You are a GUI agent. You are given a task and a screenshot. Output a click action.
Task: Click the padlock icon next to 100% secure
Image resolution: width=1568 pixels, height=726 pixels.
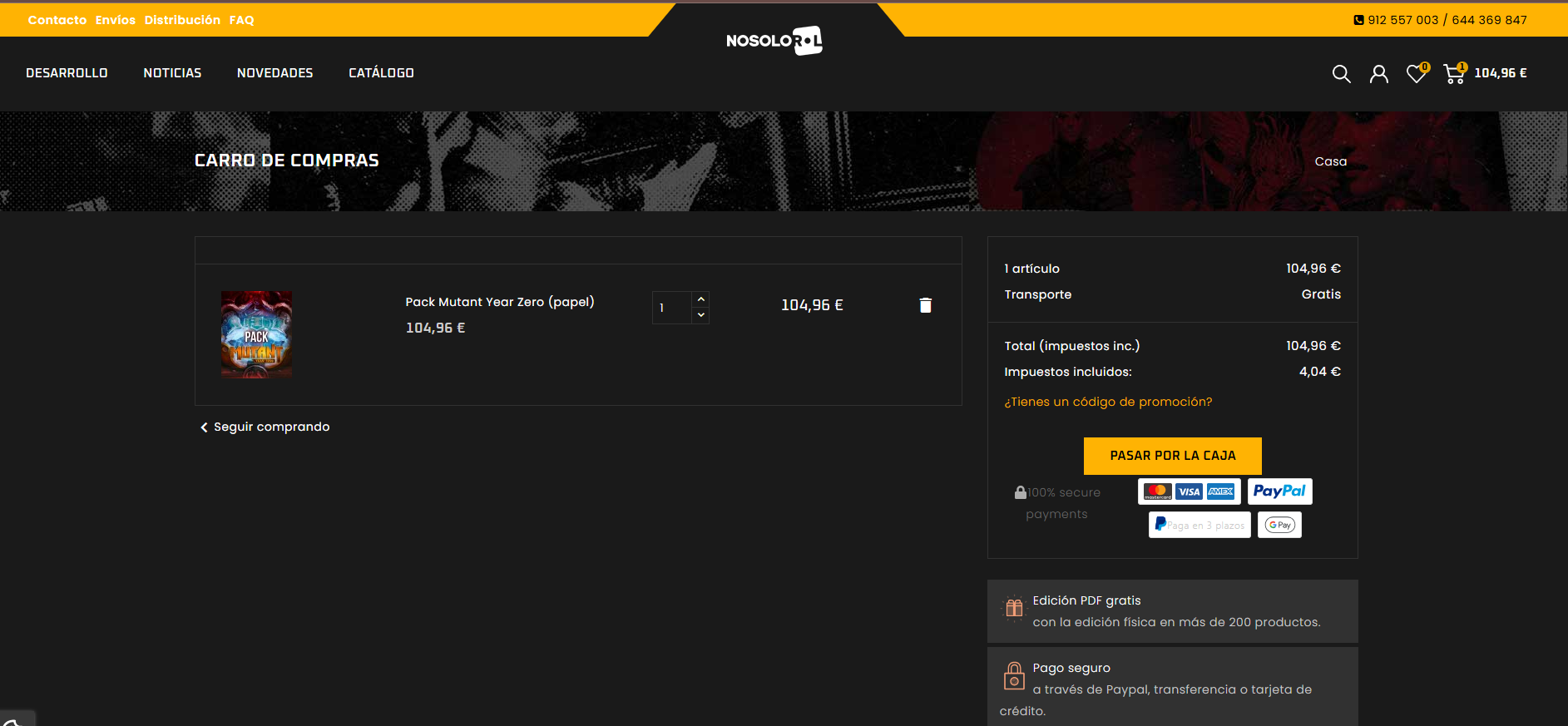(x=1020, y=492)
